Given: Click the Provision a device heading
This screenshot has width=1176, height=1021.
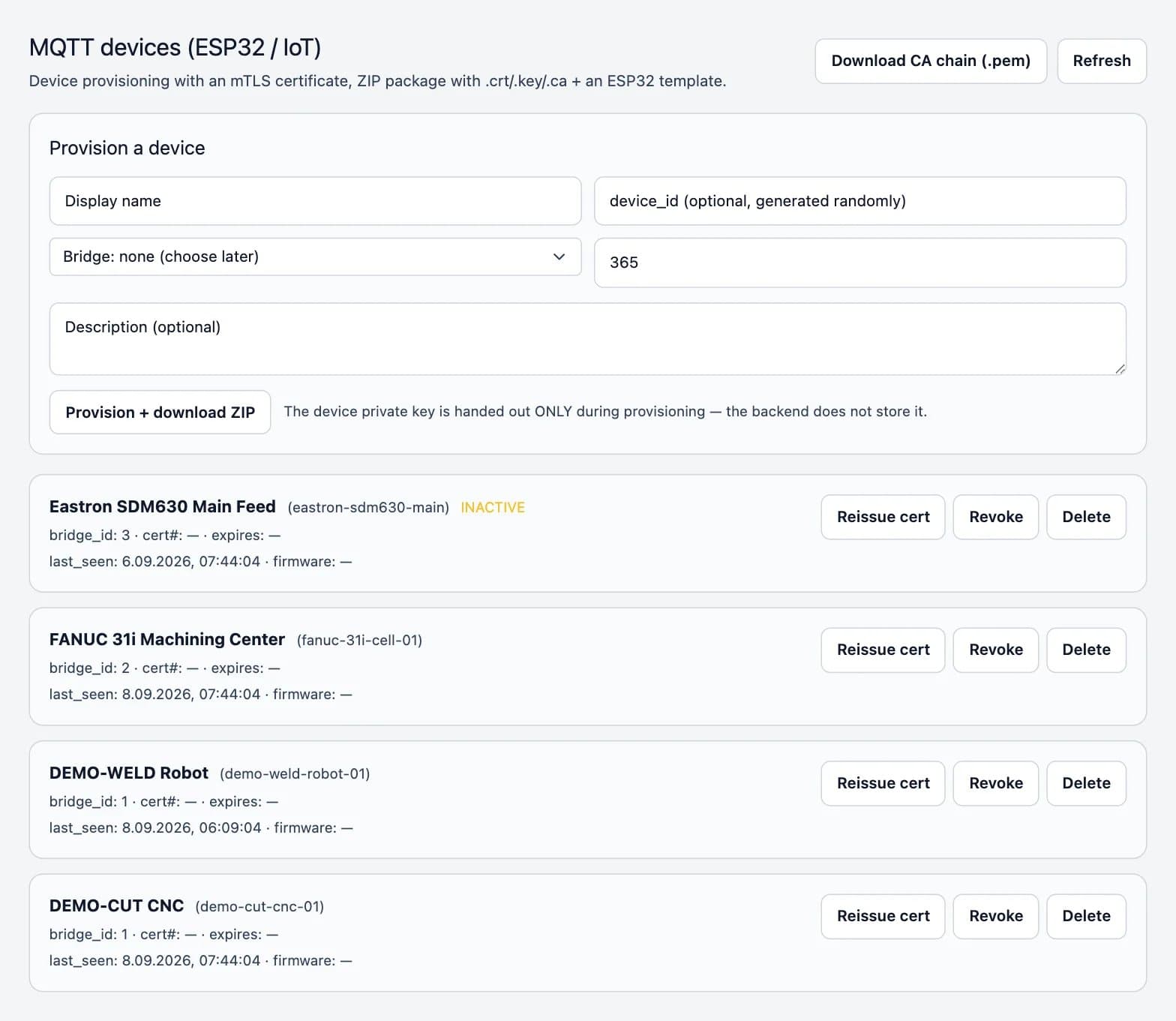Looking at the screenshot, I should point(127,149).
